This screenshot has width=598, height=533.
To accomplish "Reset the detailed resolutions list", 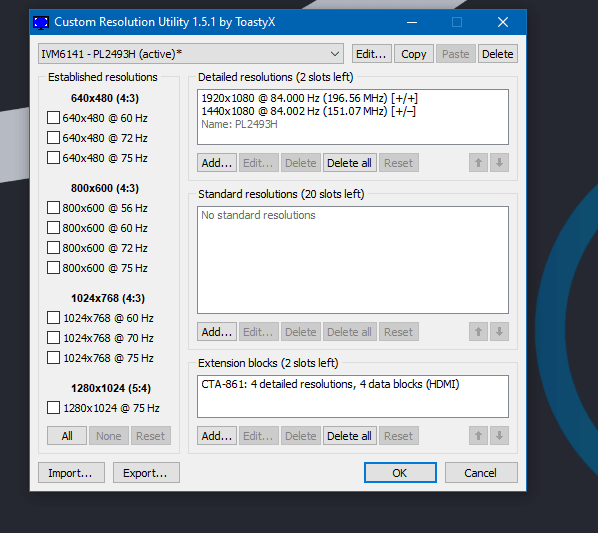I will pos(399,163).
